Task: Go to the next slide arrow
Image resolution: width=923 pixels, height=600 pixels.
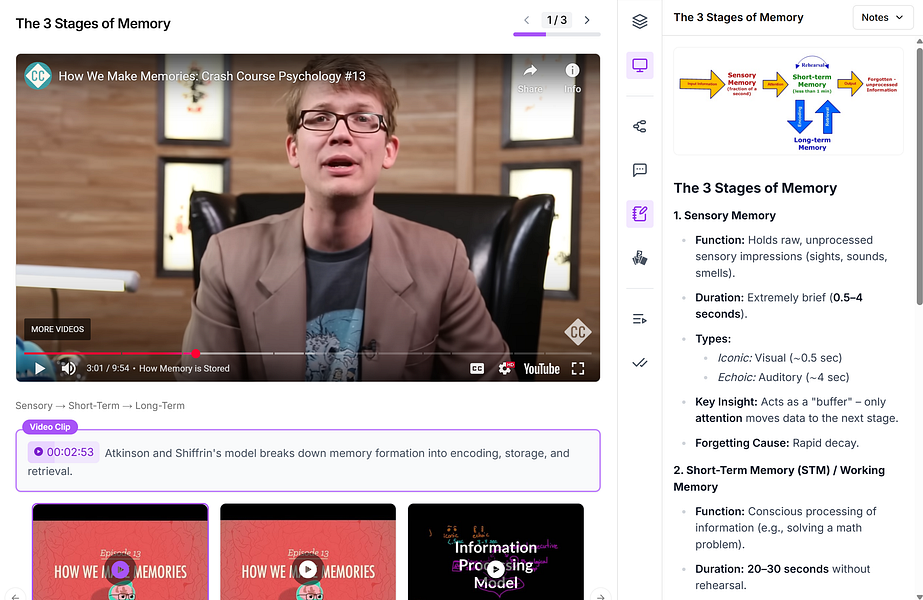Action: click(x=587, y=20)
